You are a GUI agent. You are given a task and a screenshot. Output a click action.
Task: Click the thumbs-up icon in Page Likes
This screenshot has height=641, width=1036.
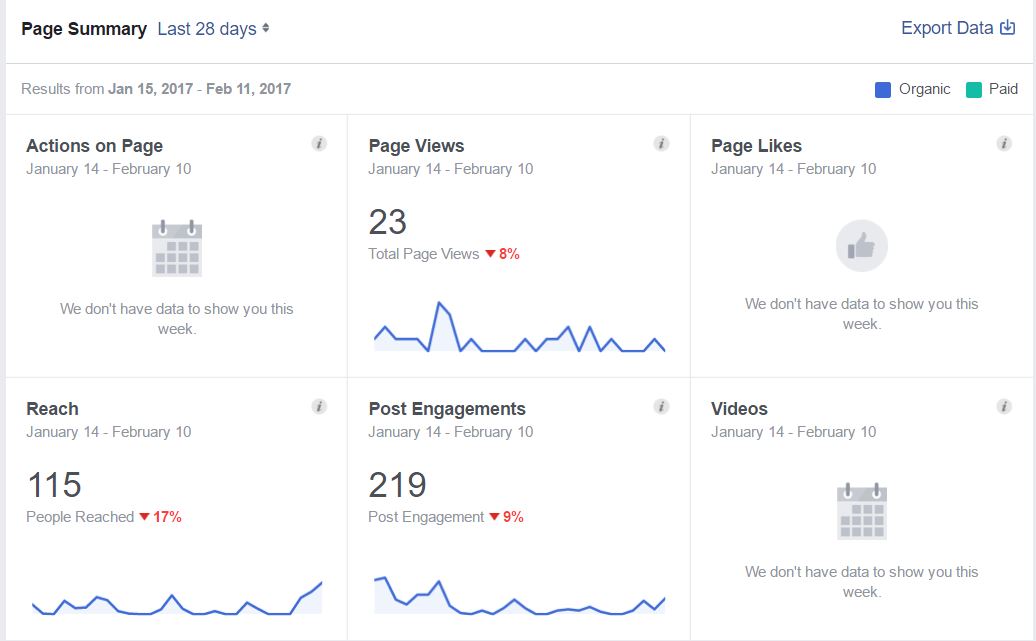click(862, 246)
